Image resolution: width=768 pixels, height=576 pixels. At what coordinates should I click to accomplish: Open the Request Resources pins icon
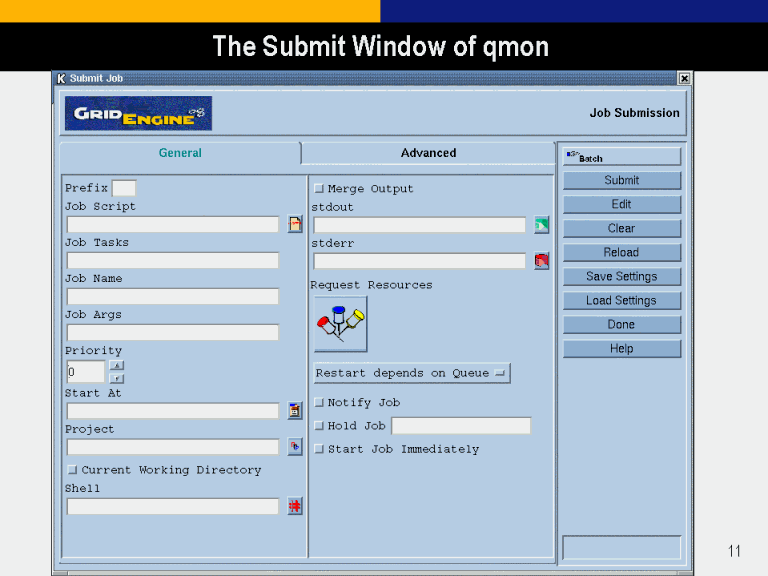340,324
